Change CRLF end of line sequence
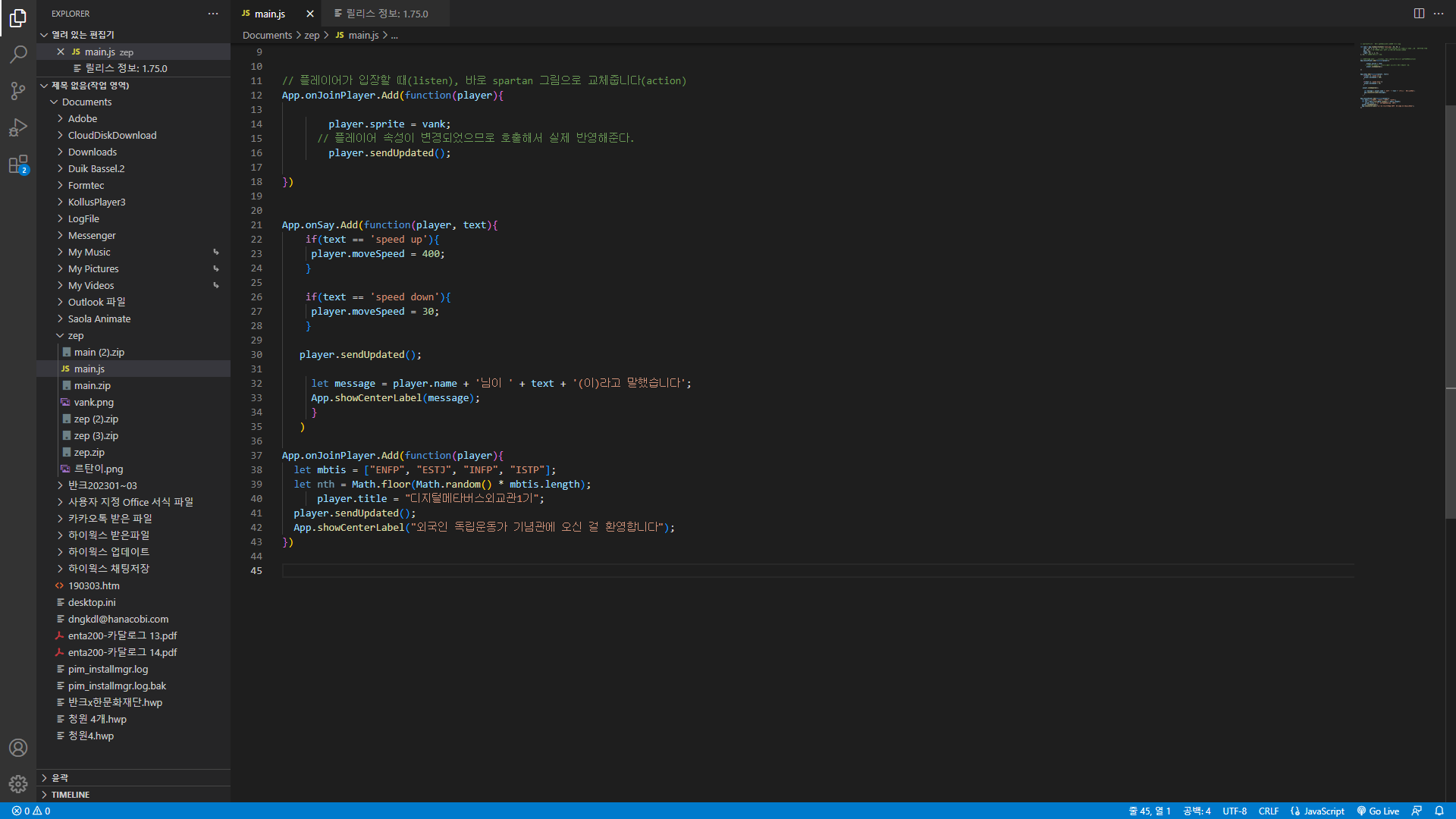This screenshot has width=1456, height=819. (x=1269, y=811)
